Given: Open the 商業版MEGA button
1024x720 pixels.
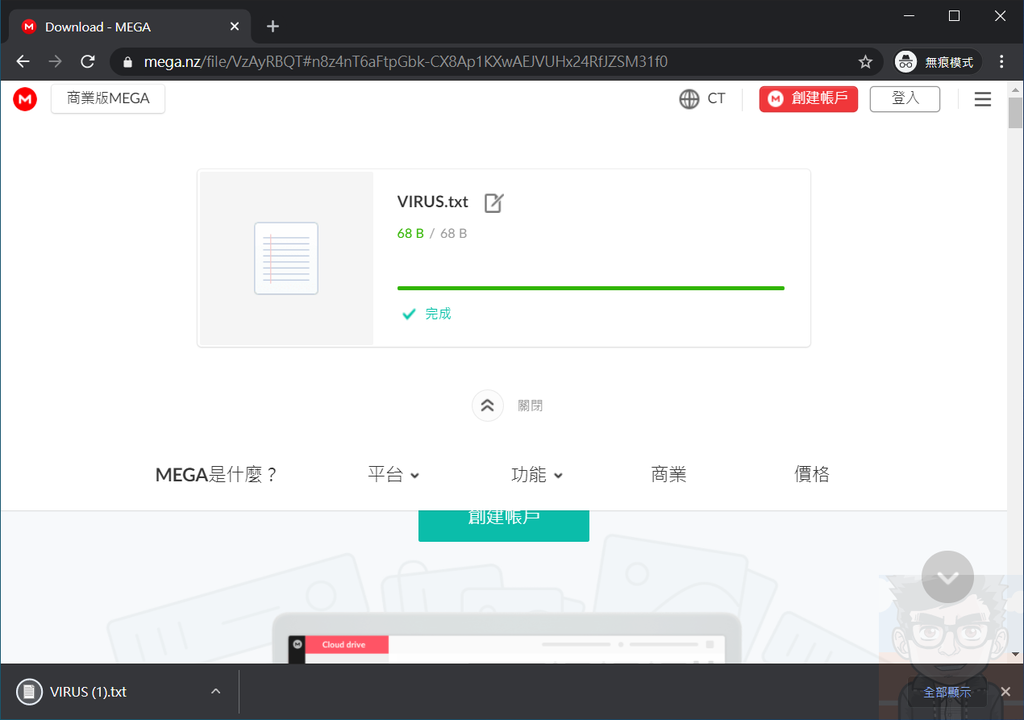Looking at the screenshot, I should 108,99.
